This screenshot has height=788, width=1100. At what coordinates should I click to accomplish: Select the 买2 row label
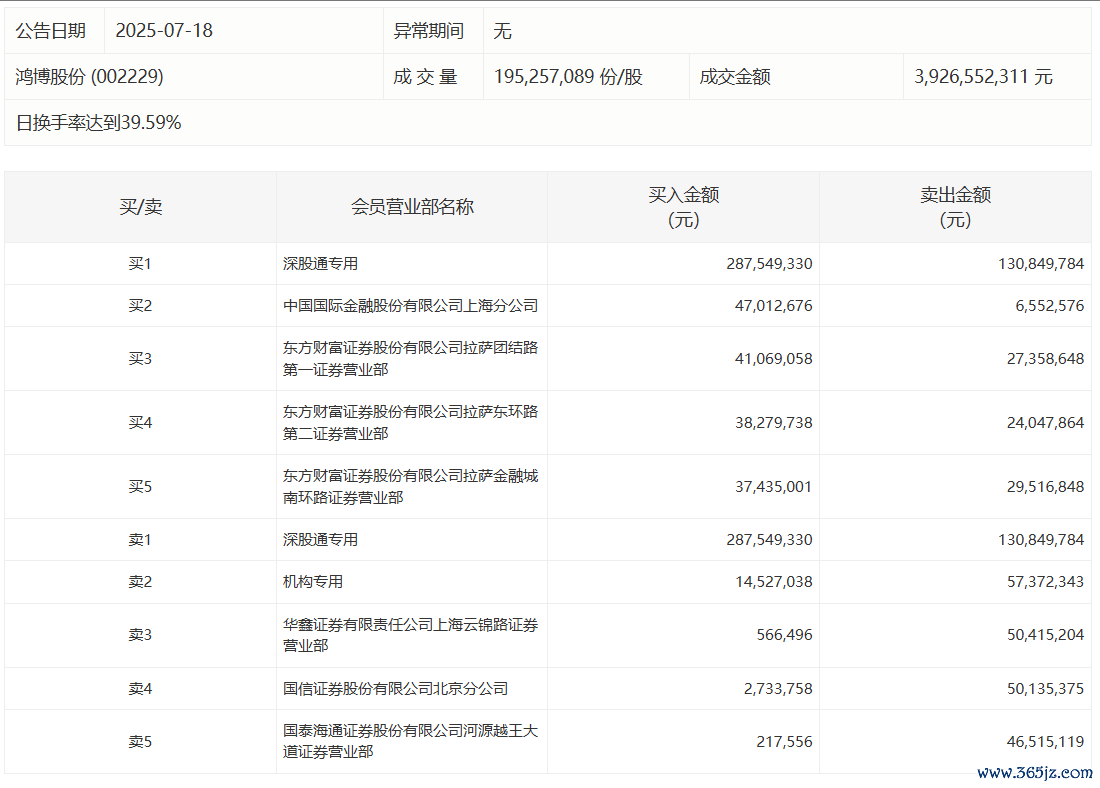coord(140,306)
